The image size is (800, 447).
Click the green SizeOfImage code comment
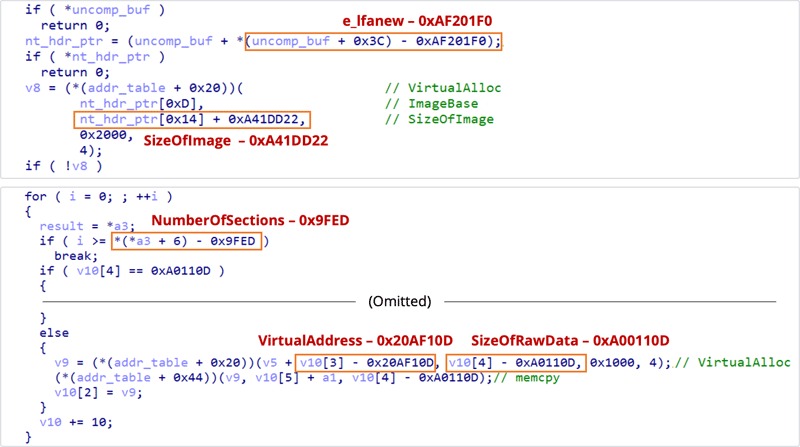click(438, 120)
